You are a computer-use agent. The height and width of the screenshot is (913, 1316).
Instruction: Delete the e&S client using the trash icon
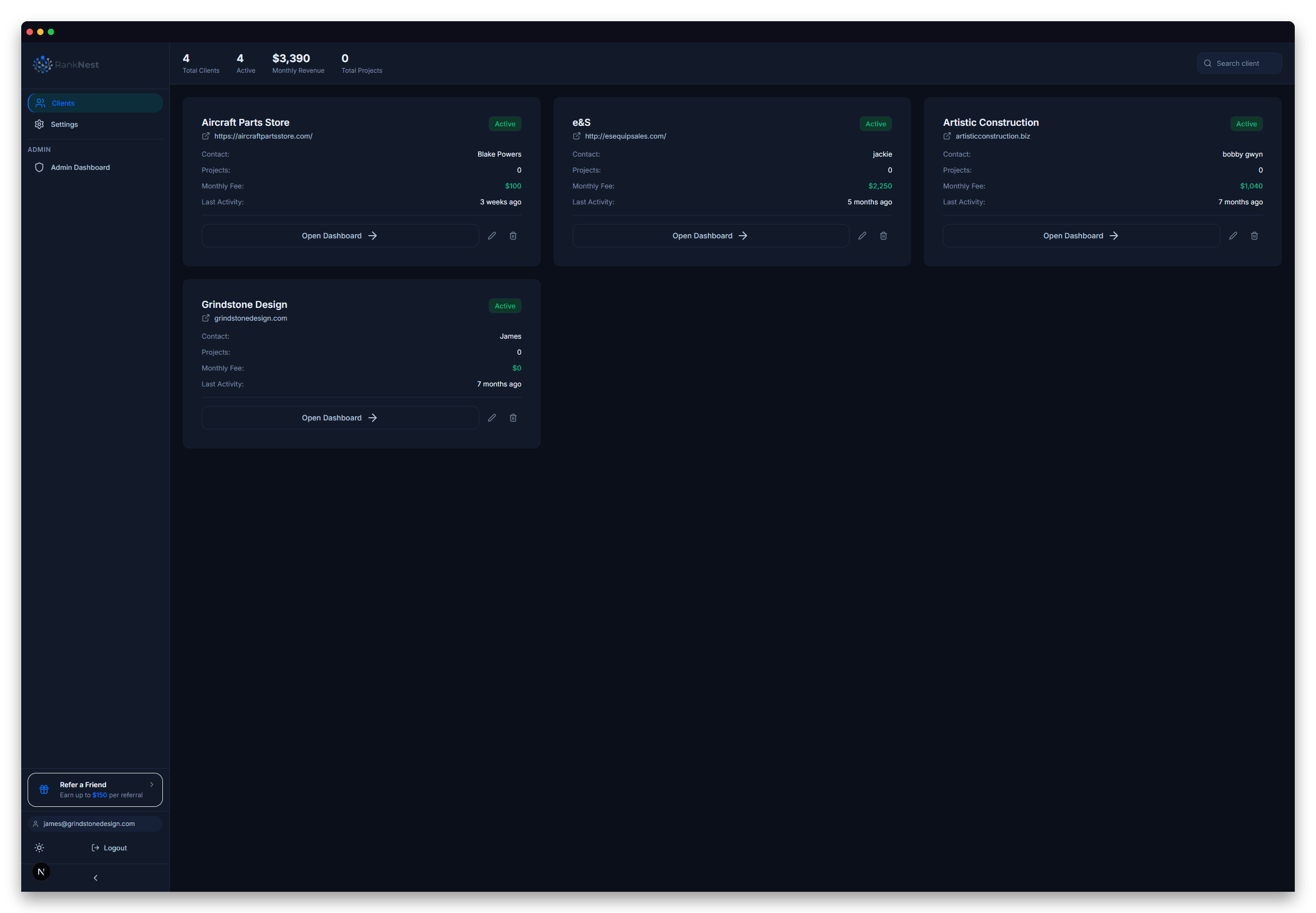coord(883,235)
